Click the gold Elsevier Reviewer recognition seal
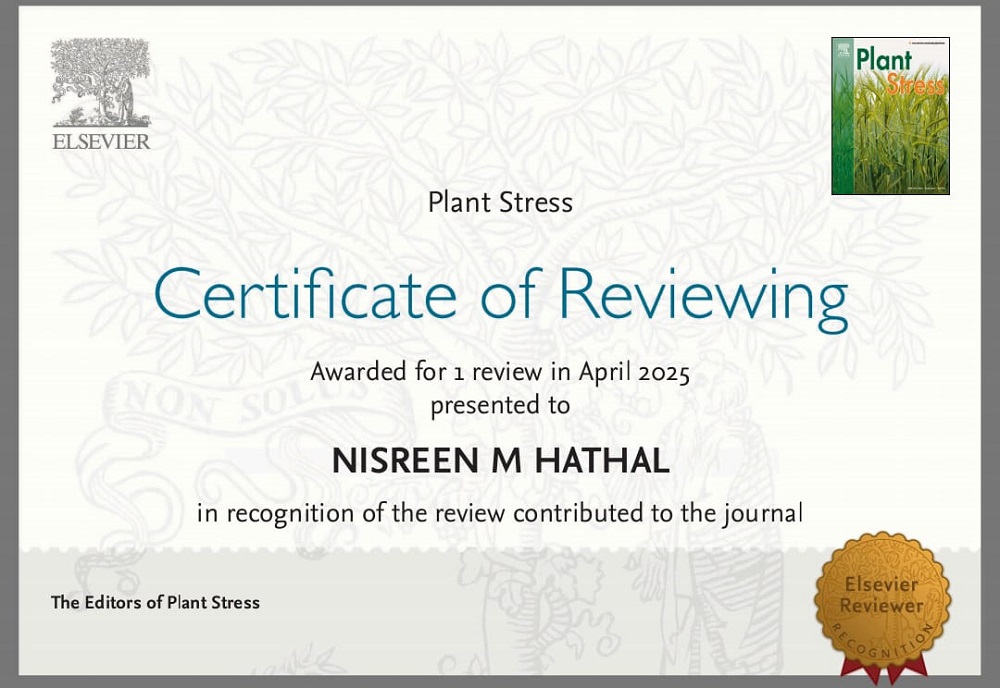 (883, 607)
